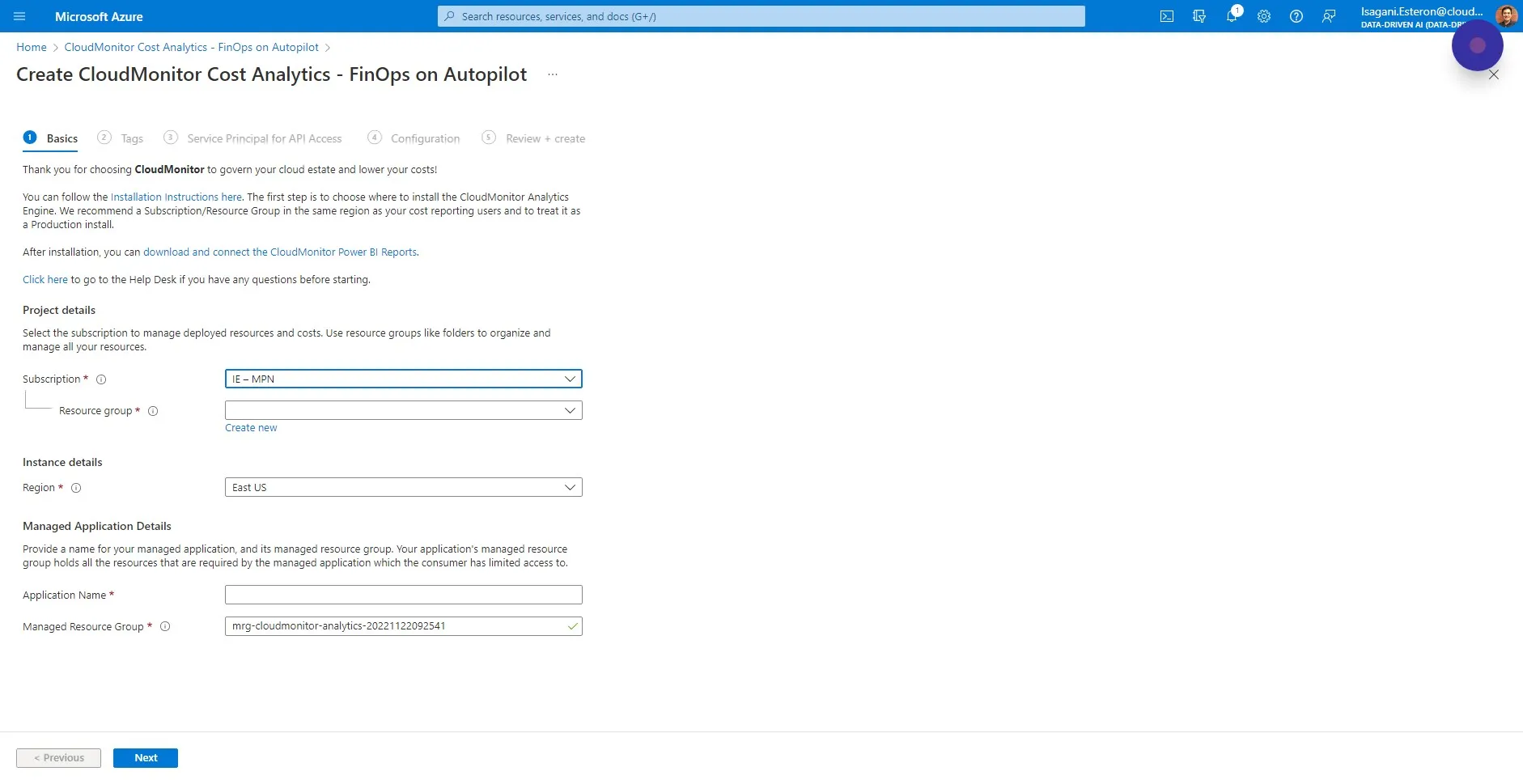Edit the Managed Resource Group name field
The image size is (1523, 784).
coord(403,626)
